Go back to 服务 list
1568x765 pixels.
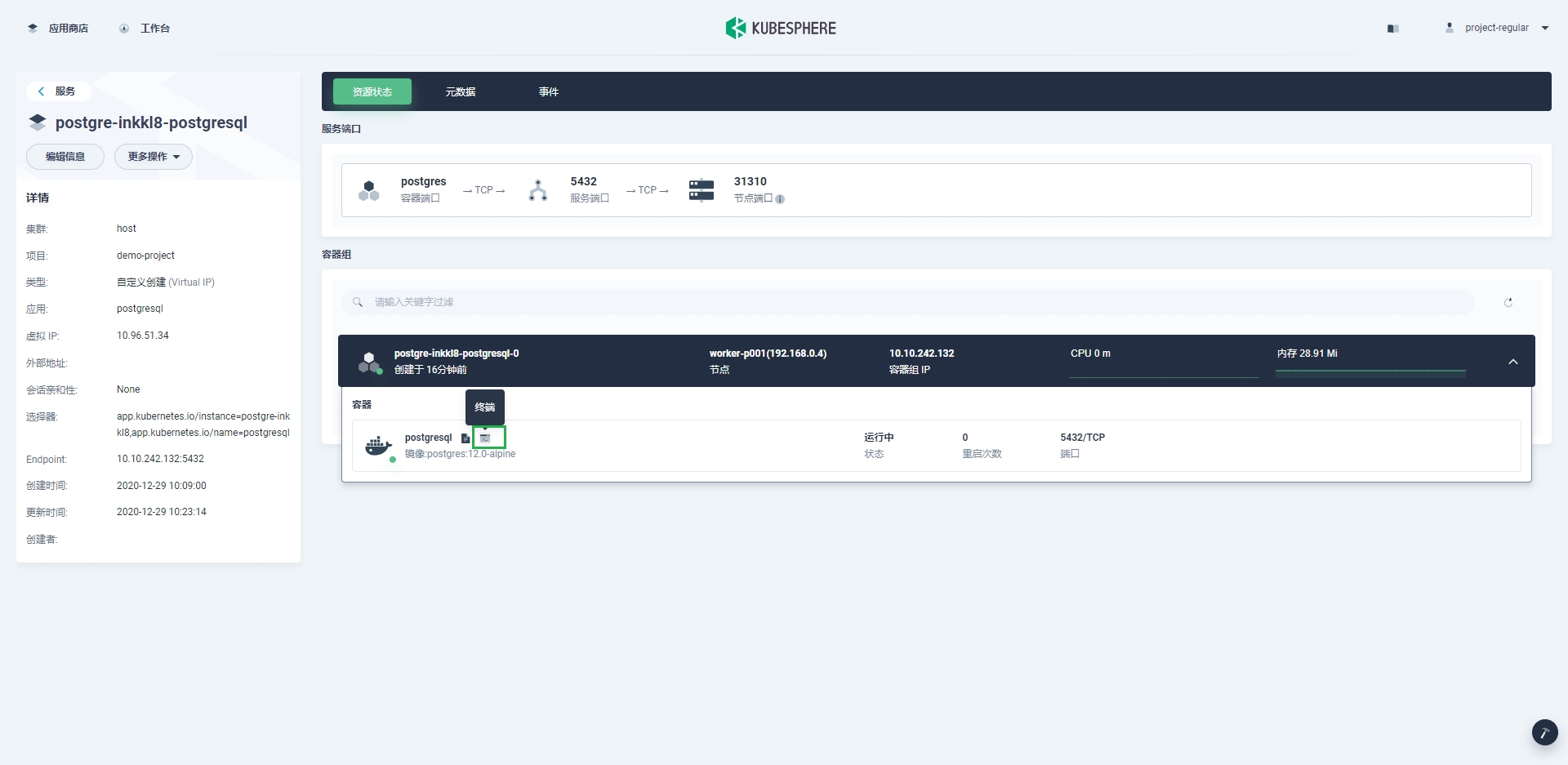pos(57,91)
